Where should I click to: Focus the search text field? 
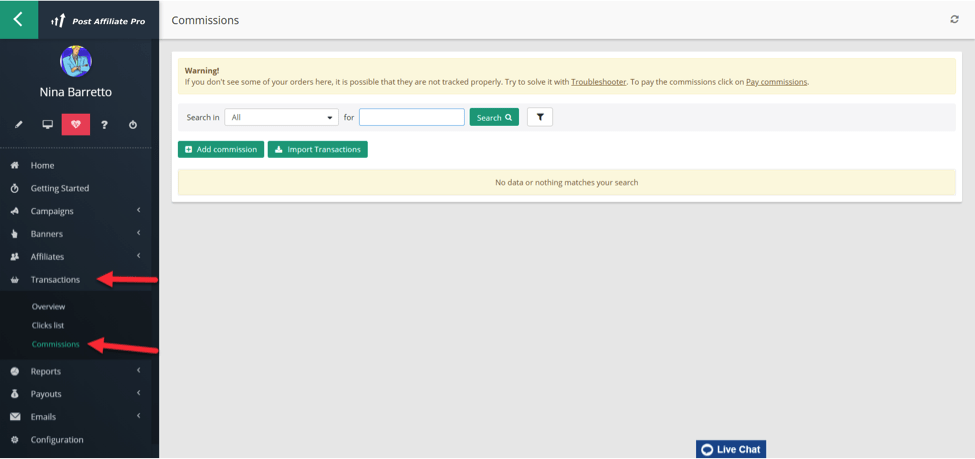click(x=412, y=117)
